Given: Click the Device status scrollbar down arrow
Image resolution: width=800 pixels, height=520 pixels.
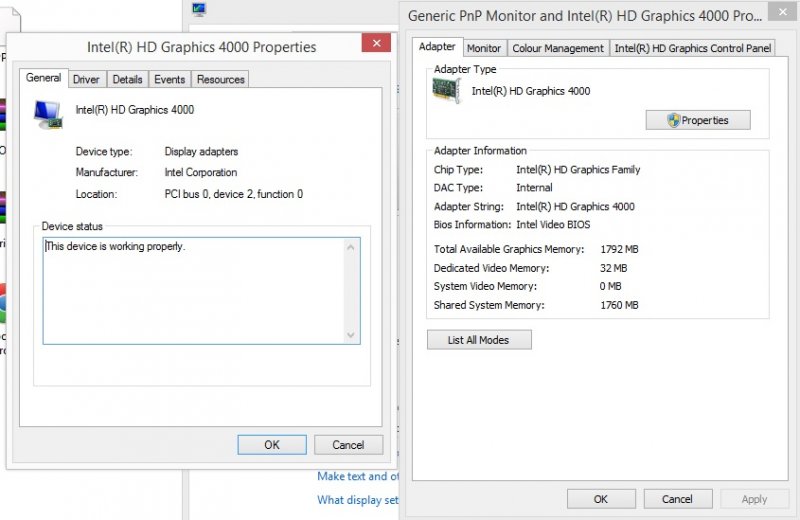Looking at the screenshot, I should point(351,335).
